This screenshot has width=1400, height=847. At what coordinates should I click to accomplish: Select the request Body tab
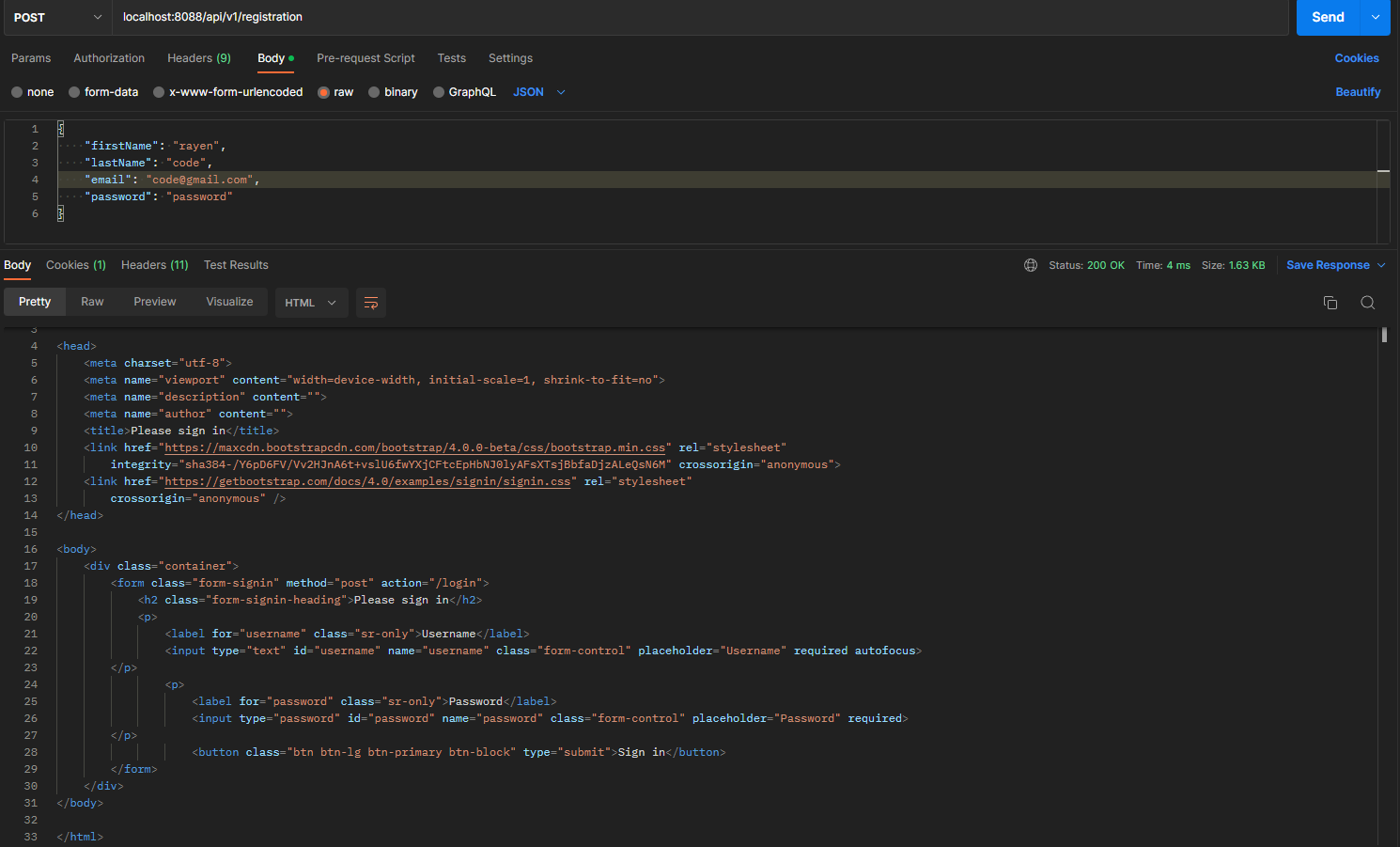275,58
